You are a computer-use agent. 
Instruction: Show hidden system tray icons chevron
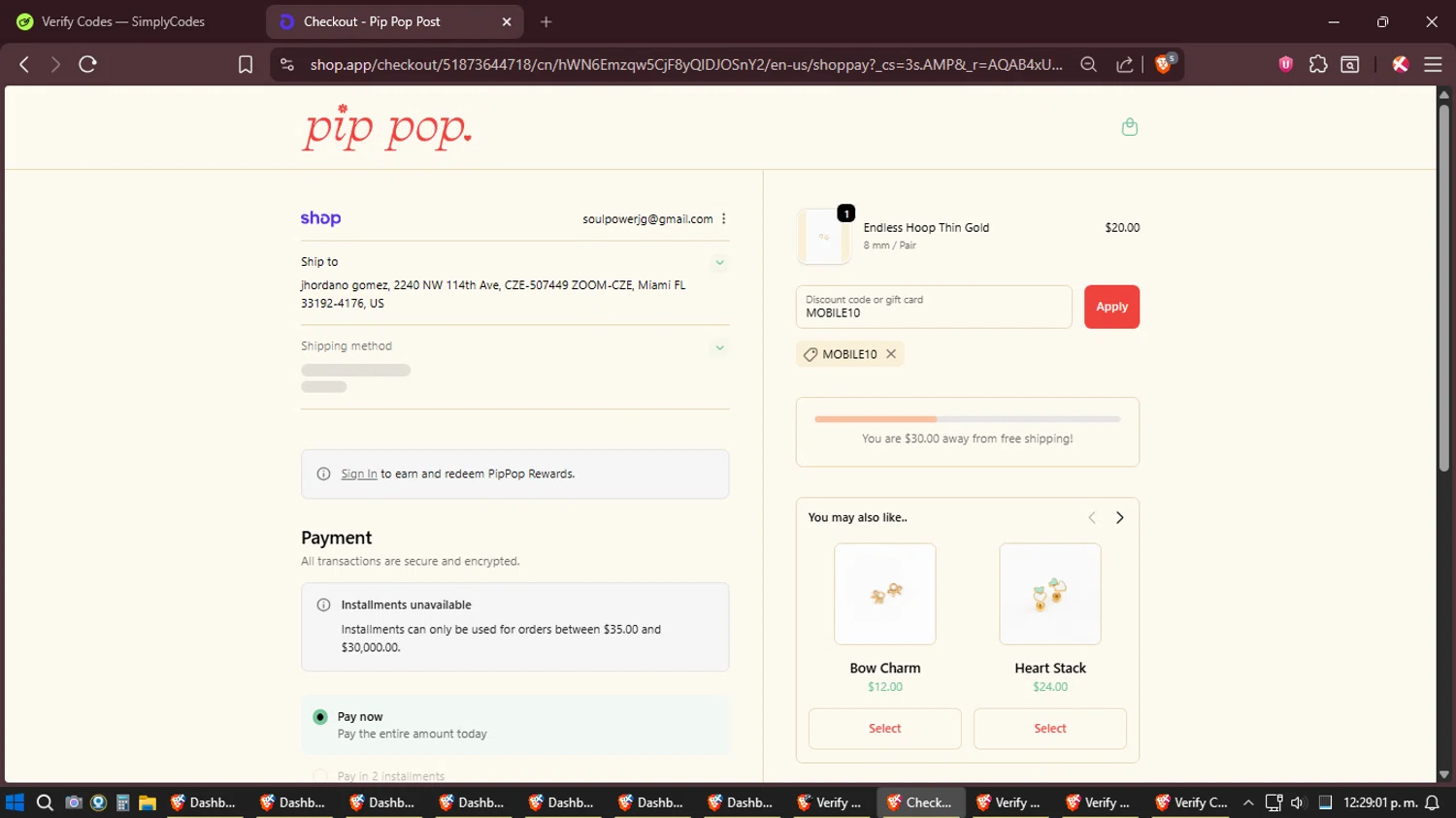tap(1248, 802)
